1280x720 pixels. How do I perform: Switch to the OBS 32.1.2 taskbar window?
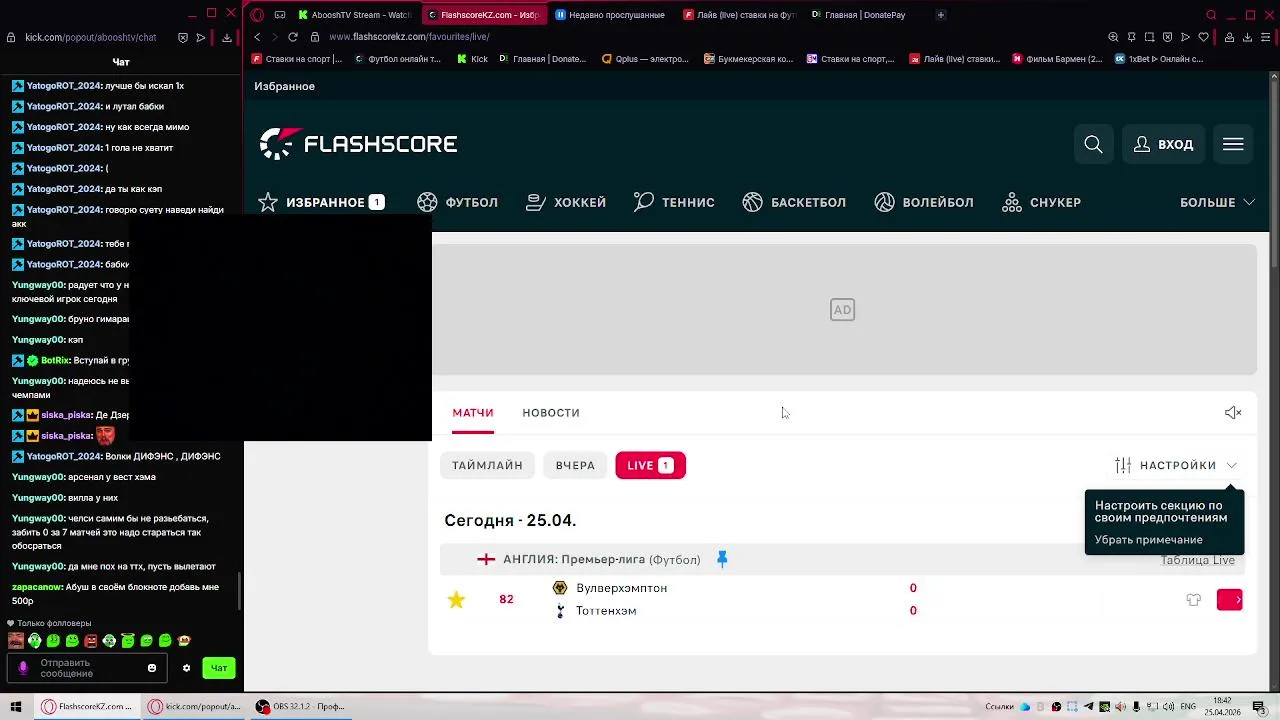click(300, 707)
